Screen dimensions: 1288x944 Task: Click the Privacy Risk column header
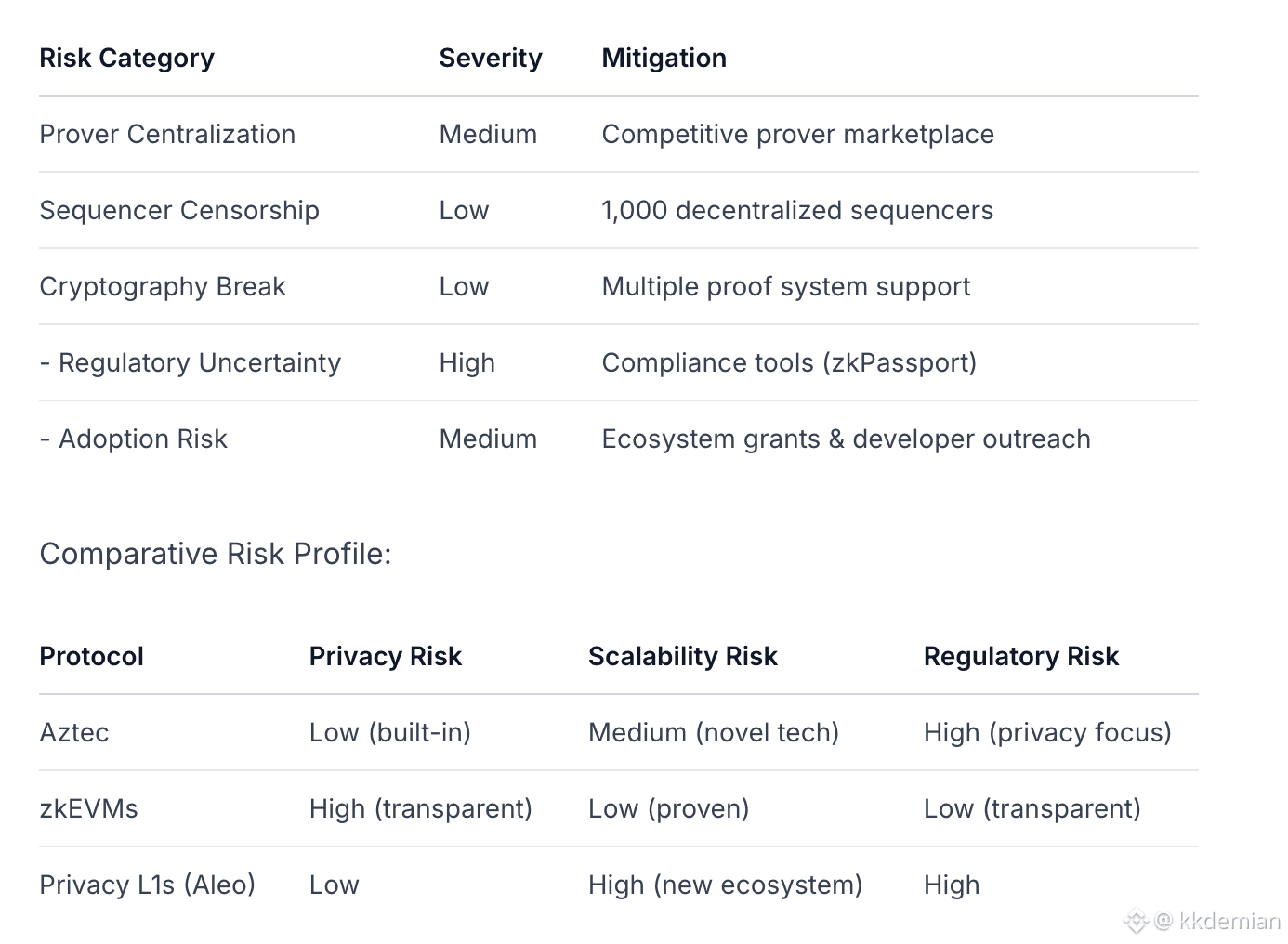[385, 657]
